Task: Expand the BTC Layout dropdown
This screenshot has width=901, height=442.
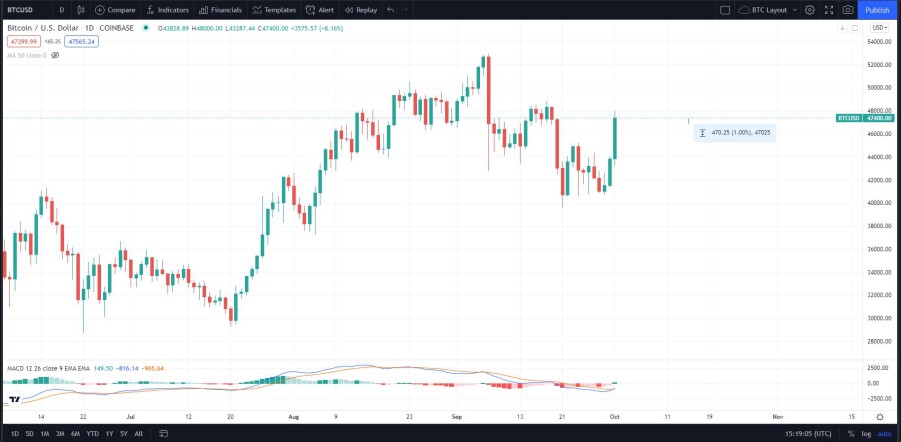Action: pyautogui.click(x=768, y=10)
